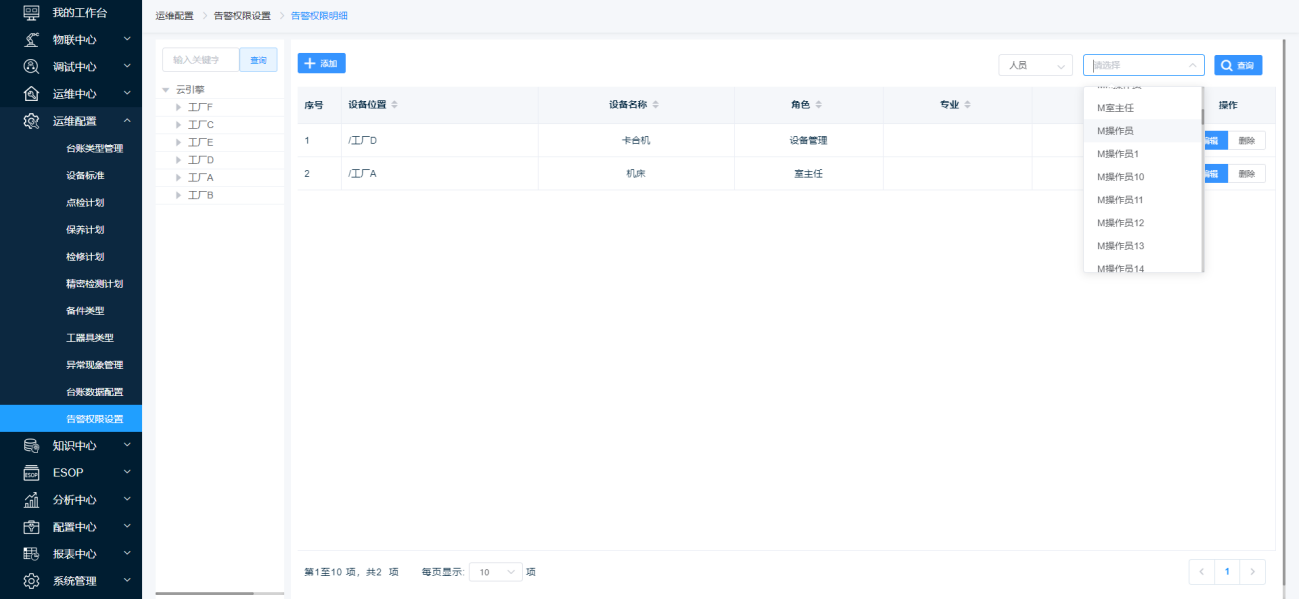Click the 运维中心 house icon
The width and height of the screenshot is (1299, 599).
tap(31, 94)
